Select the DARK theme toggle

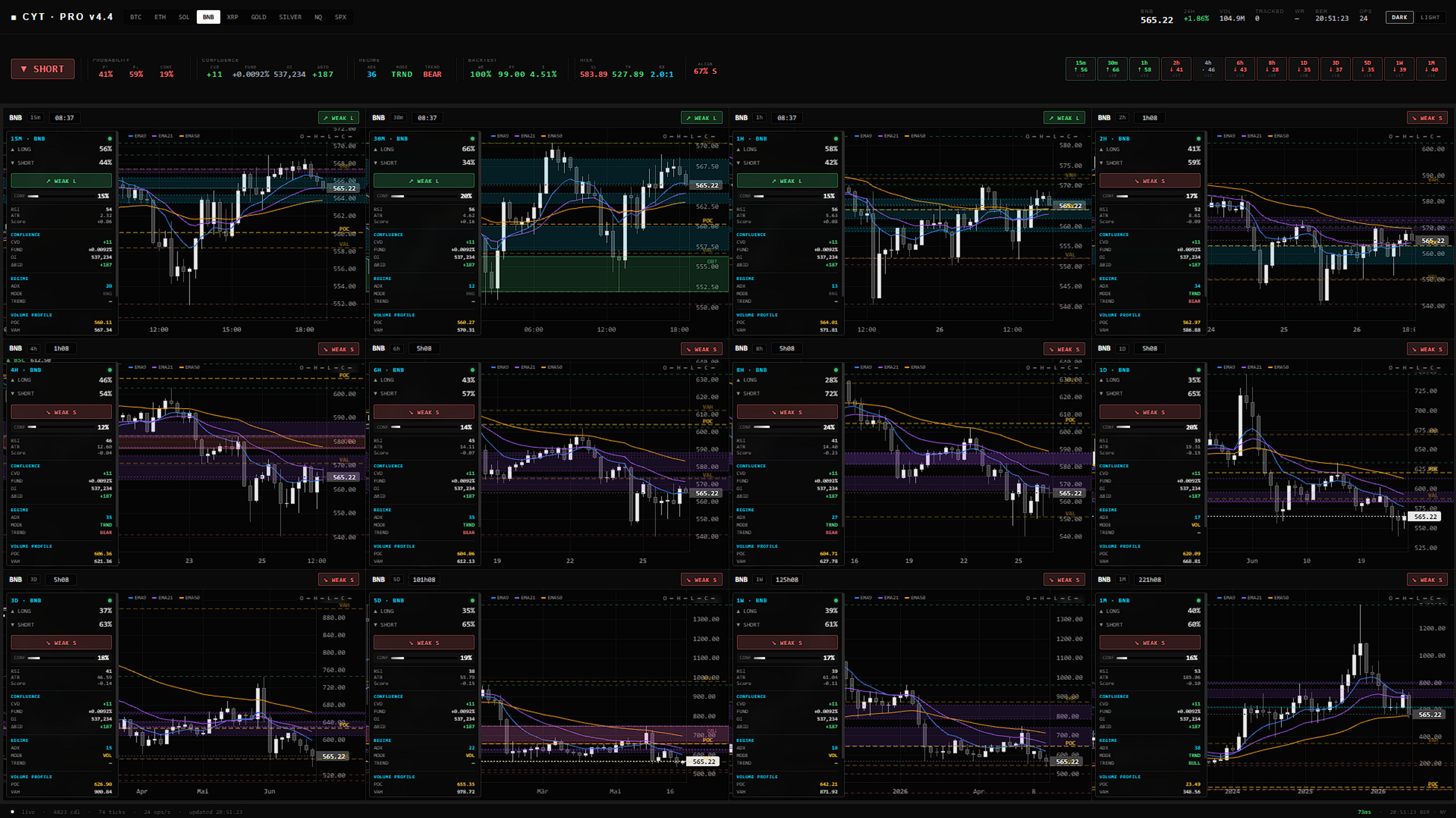click(x=1399, y=17)
